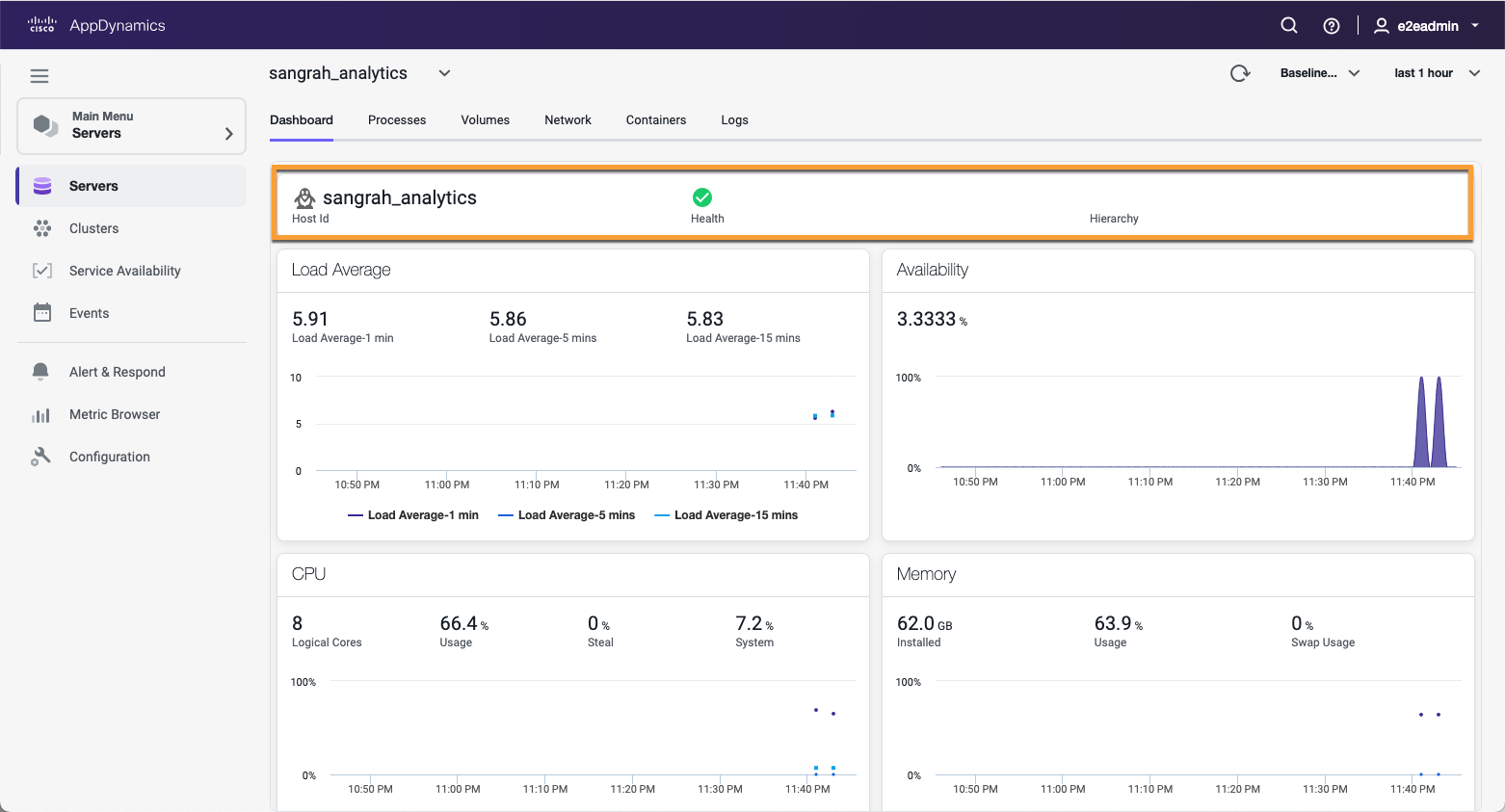Click the refresh icon in the header
The height and width of the screenshot is (812, 1505).
click(x=1240, y=73)
